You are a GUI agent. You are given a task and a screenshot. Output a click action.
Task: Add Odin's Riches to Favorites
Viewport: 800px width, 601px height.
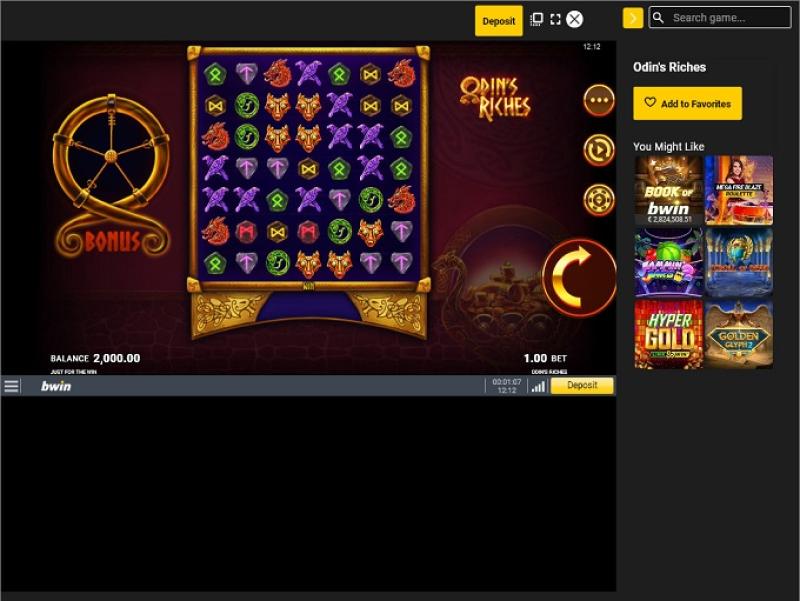(687, 104)
